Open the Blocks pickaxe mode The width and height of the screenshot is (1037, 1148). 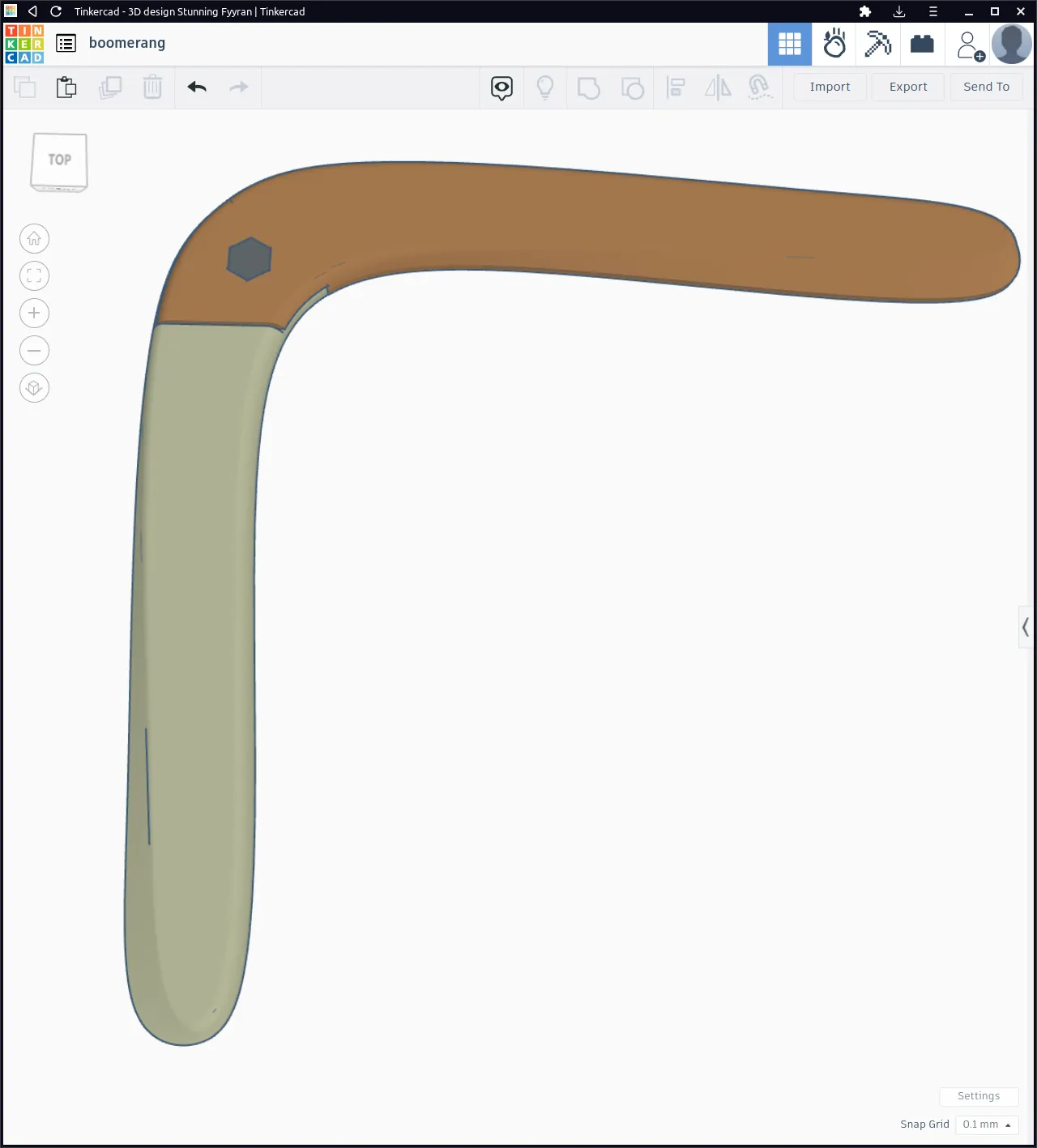point(877,44)
